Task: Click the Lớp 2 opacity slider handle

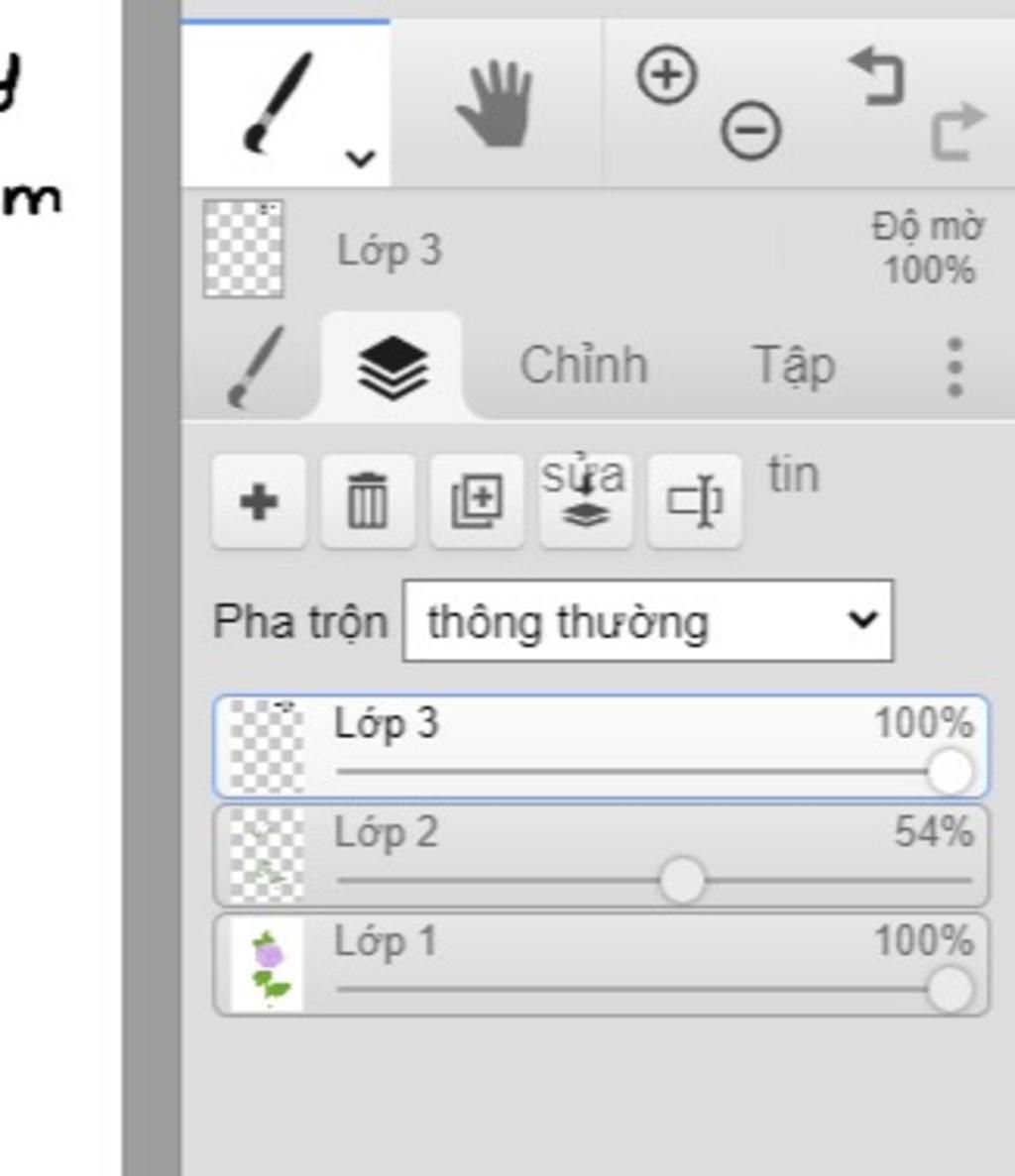Action: click(682, 880)
